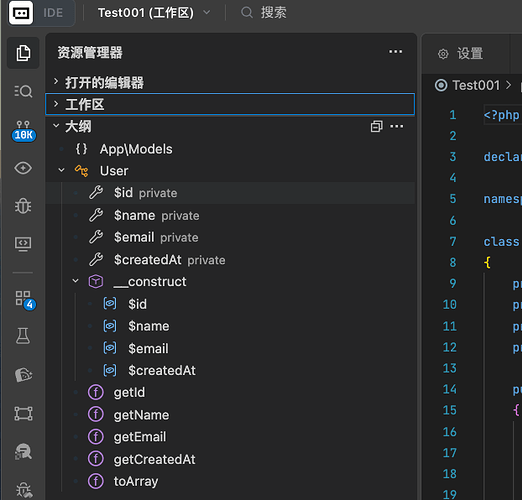Click the namespace braces icon for App\Models
Viewport: 522px width, 500px height.
coord(81,149)
